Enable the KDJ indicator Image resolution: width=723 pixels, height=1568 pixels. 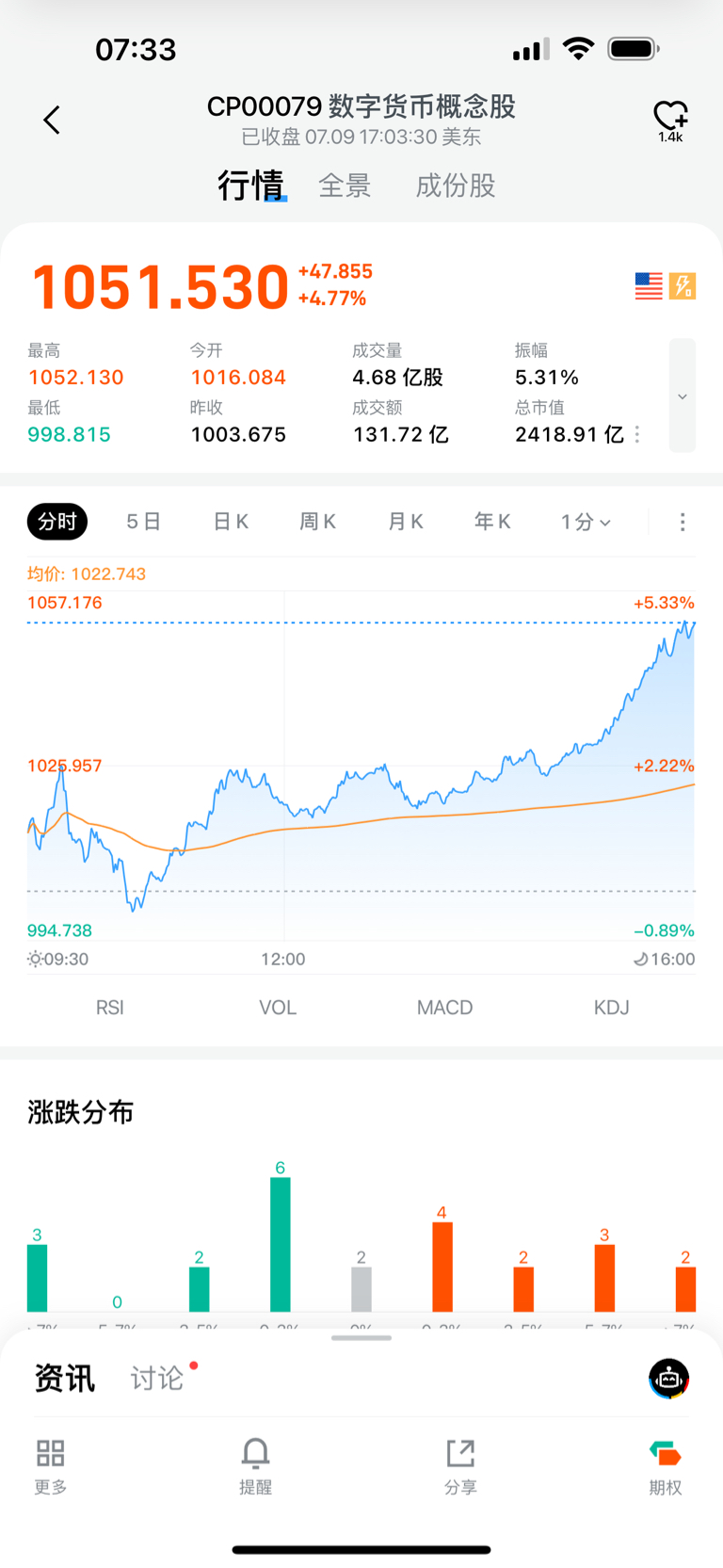[x=611, y=1008]
